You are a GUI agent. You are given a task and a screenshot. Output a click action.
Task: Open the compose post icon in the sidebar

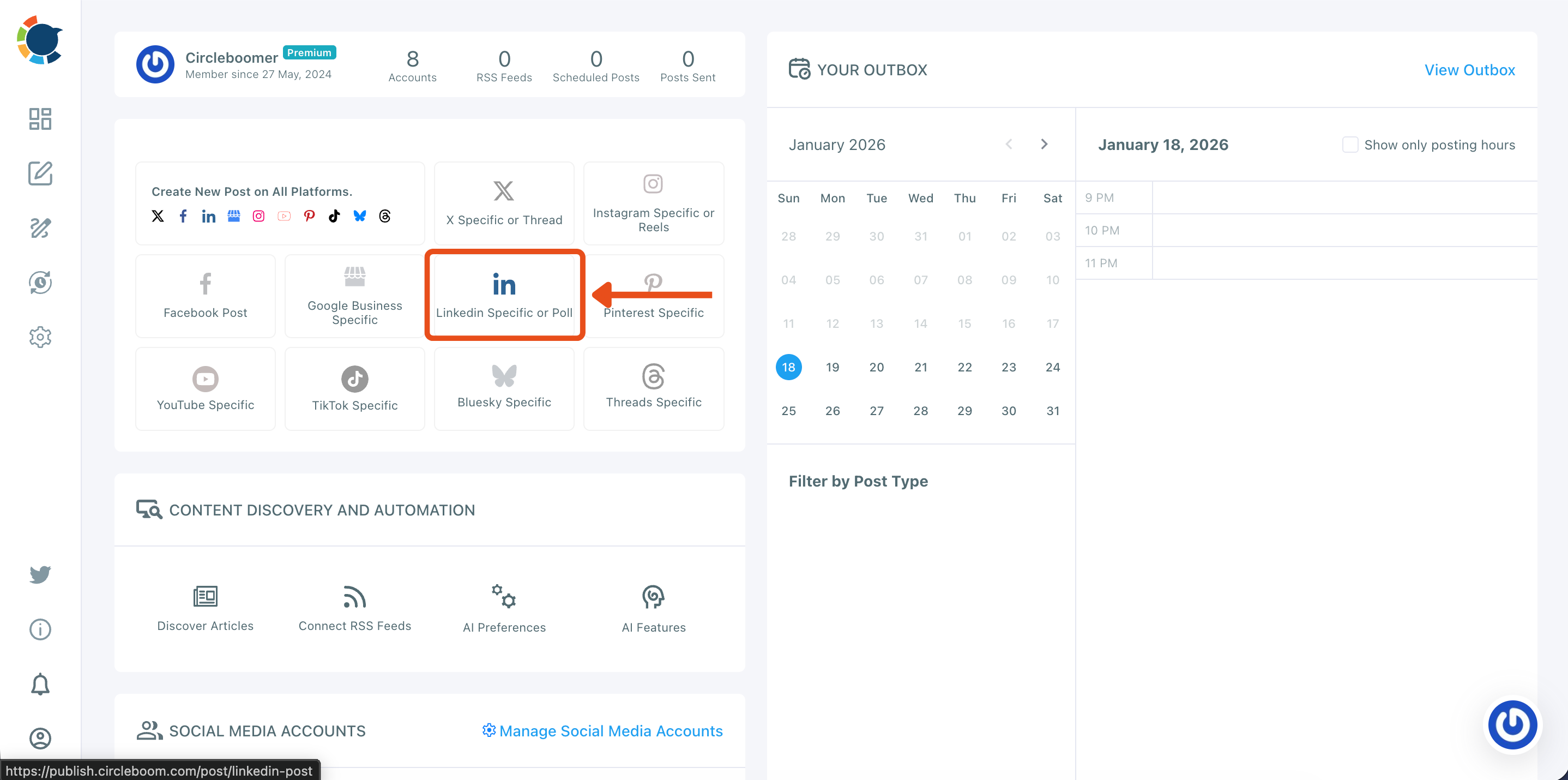point(40,173)
